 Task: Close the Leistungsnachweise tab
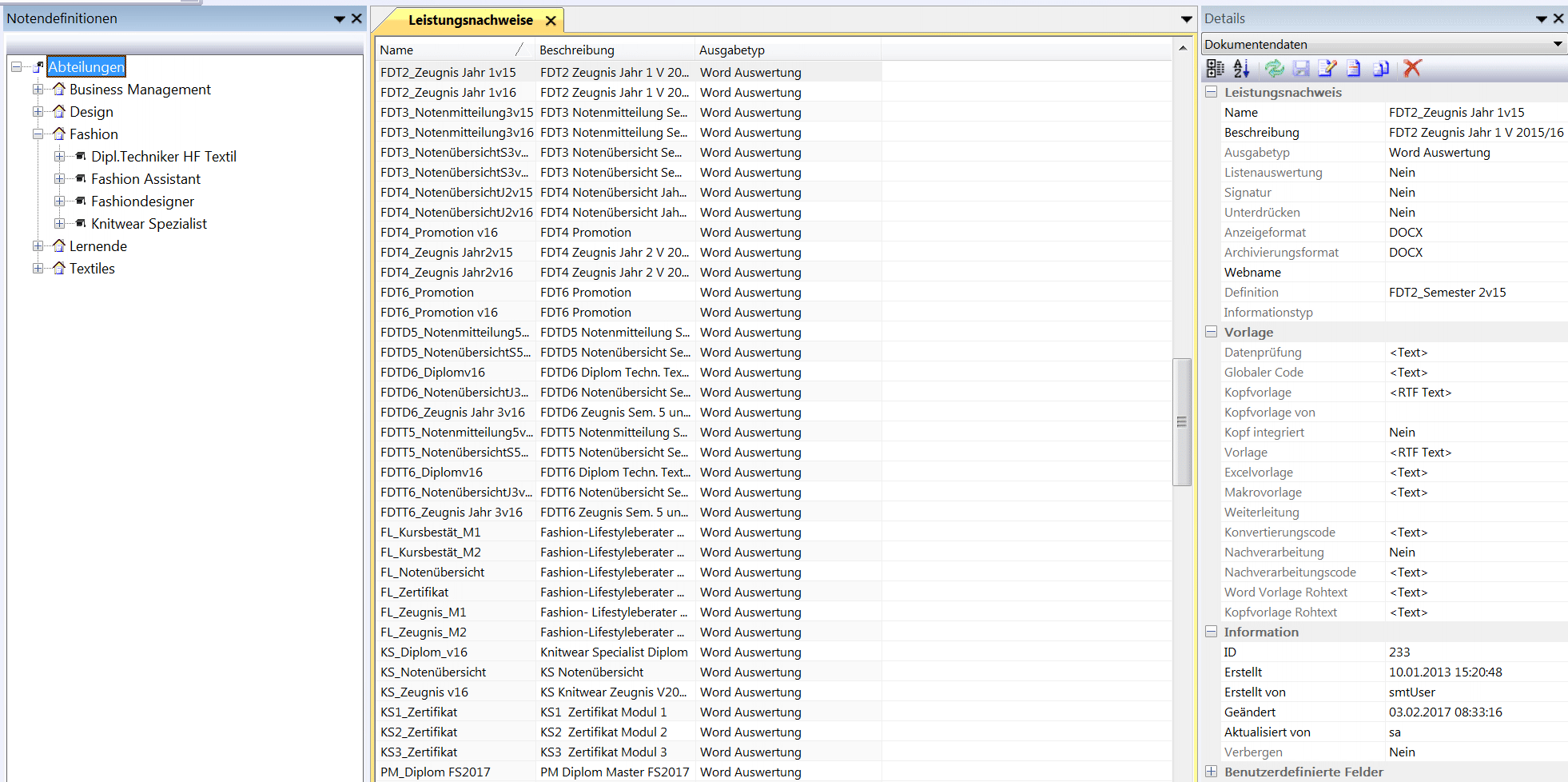coord(551,21)
